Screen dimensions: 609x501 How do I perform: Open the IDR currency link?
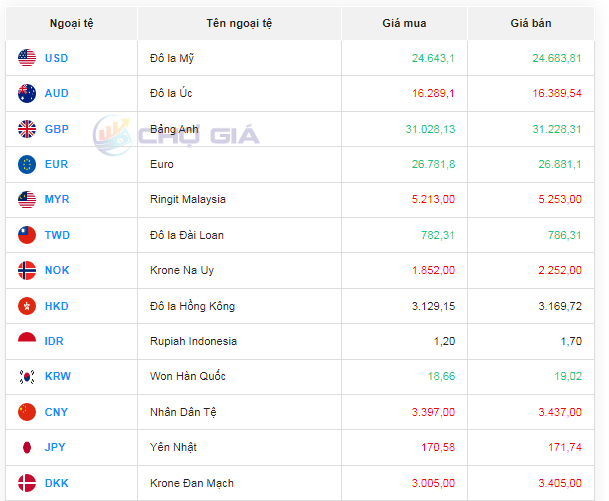(55, 341)
